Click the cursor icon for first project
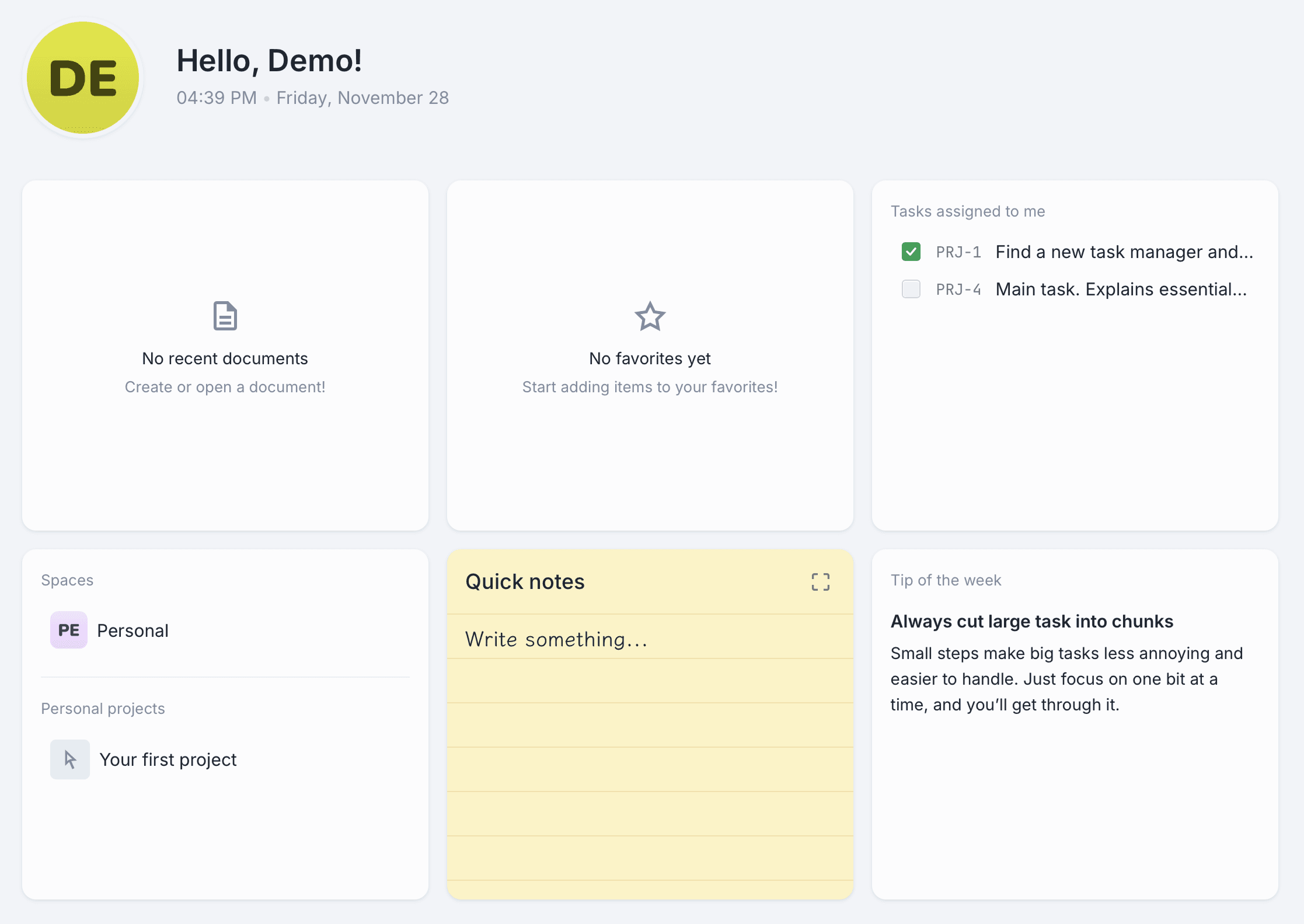Viewport: 1304px width, 924px height. (x=70, y=759)
